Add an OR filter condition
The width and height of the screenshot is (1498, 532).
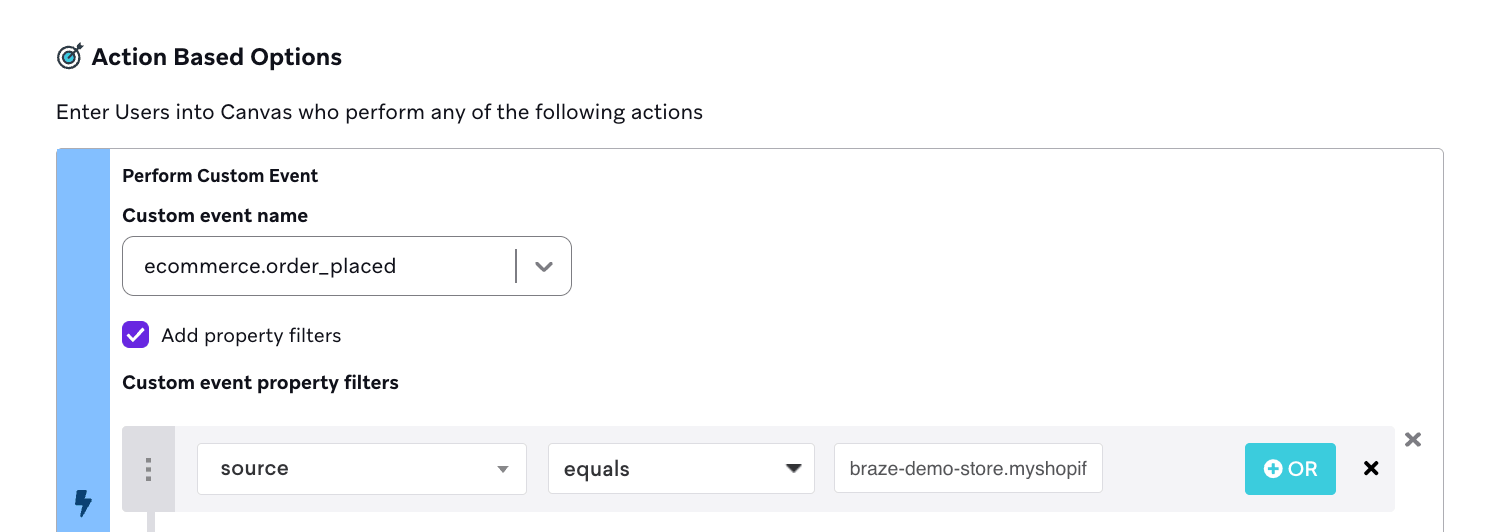(1290, 469)
